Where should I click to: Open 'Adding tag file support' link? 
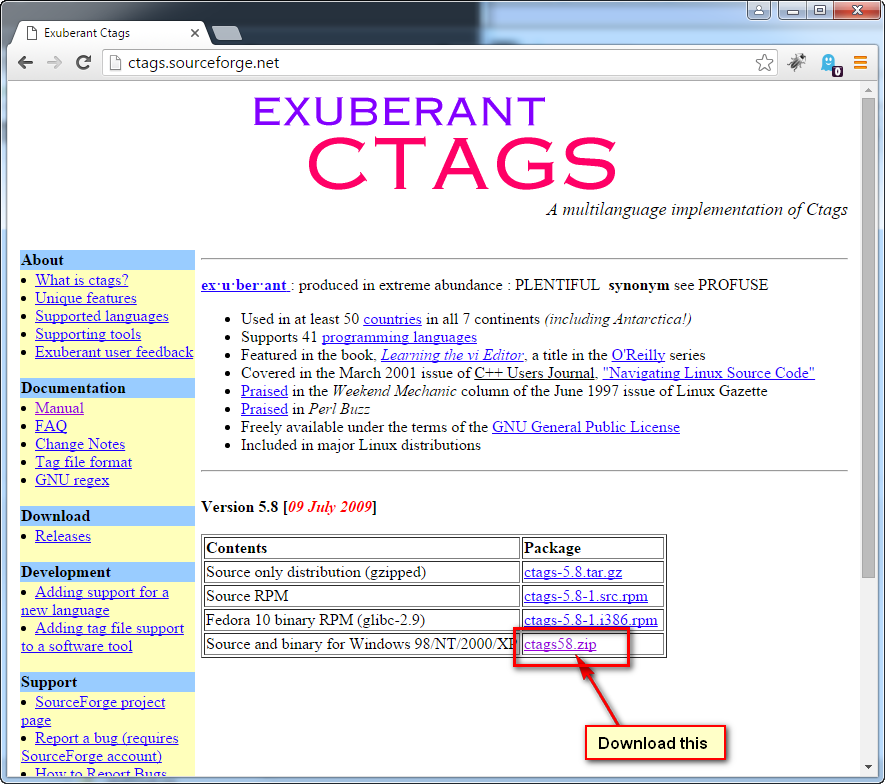(x=109, y=628)
